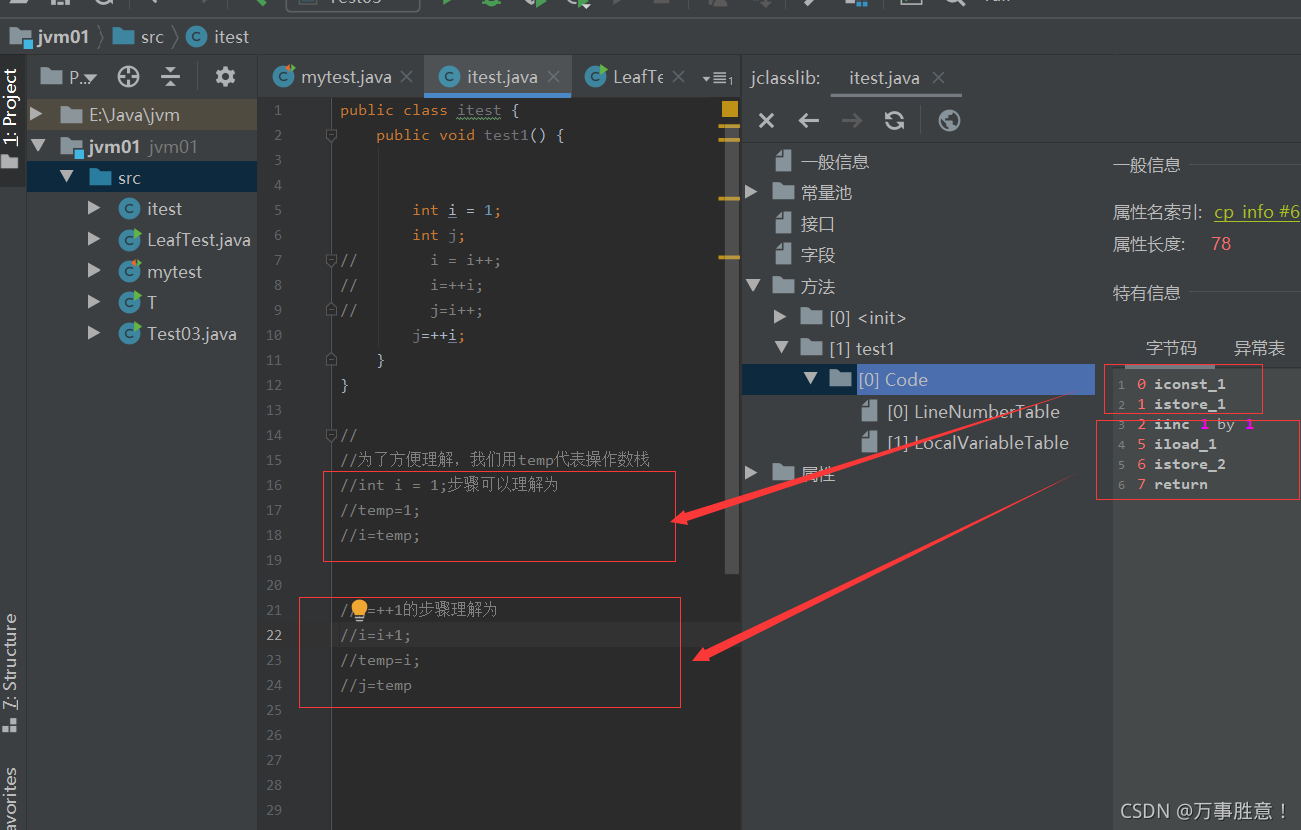Expand the 常量池 node
The width and height of the screenshot is (1301, 830).
[752, 192]
